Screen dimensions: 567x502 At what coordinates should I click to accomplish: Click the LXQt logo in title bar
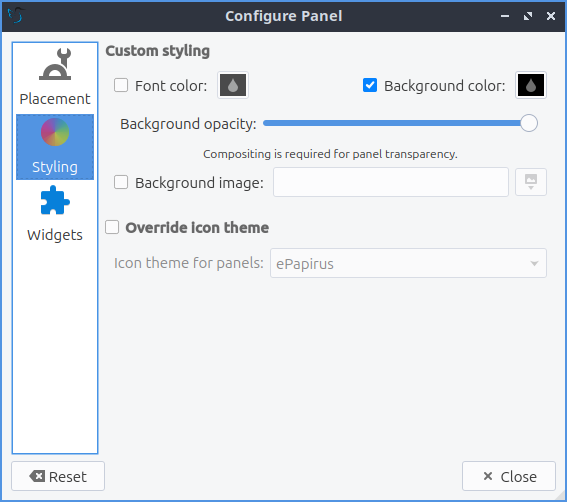coord(16,16)
